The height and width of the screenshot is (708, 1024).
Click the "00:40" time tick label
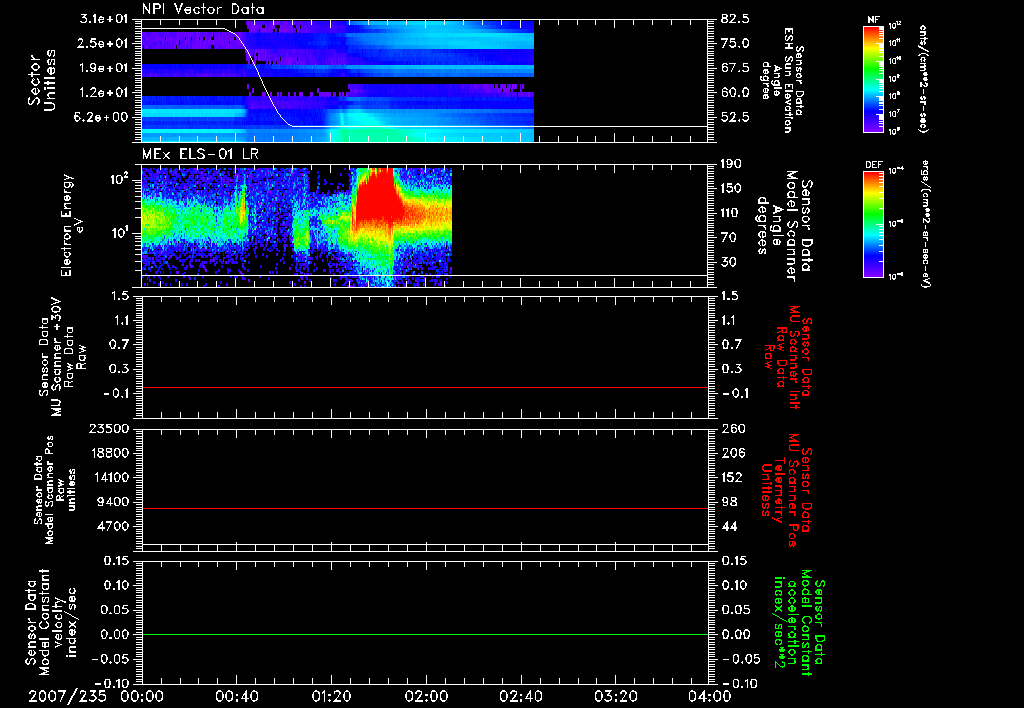[x=236, y=696]
